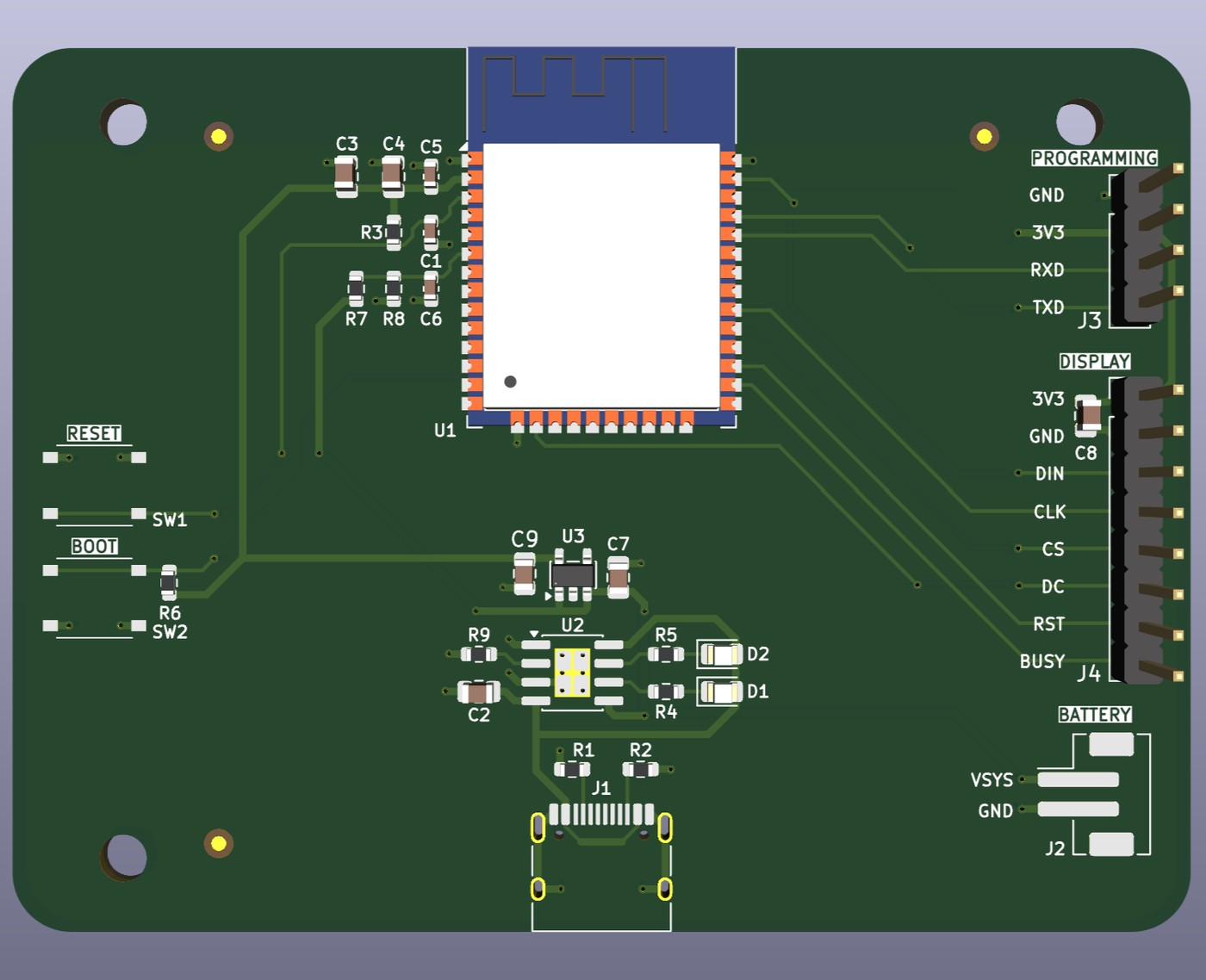
Task: Click the U1 reference designator
Action: [x=444, y=431]
